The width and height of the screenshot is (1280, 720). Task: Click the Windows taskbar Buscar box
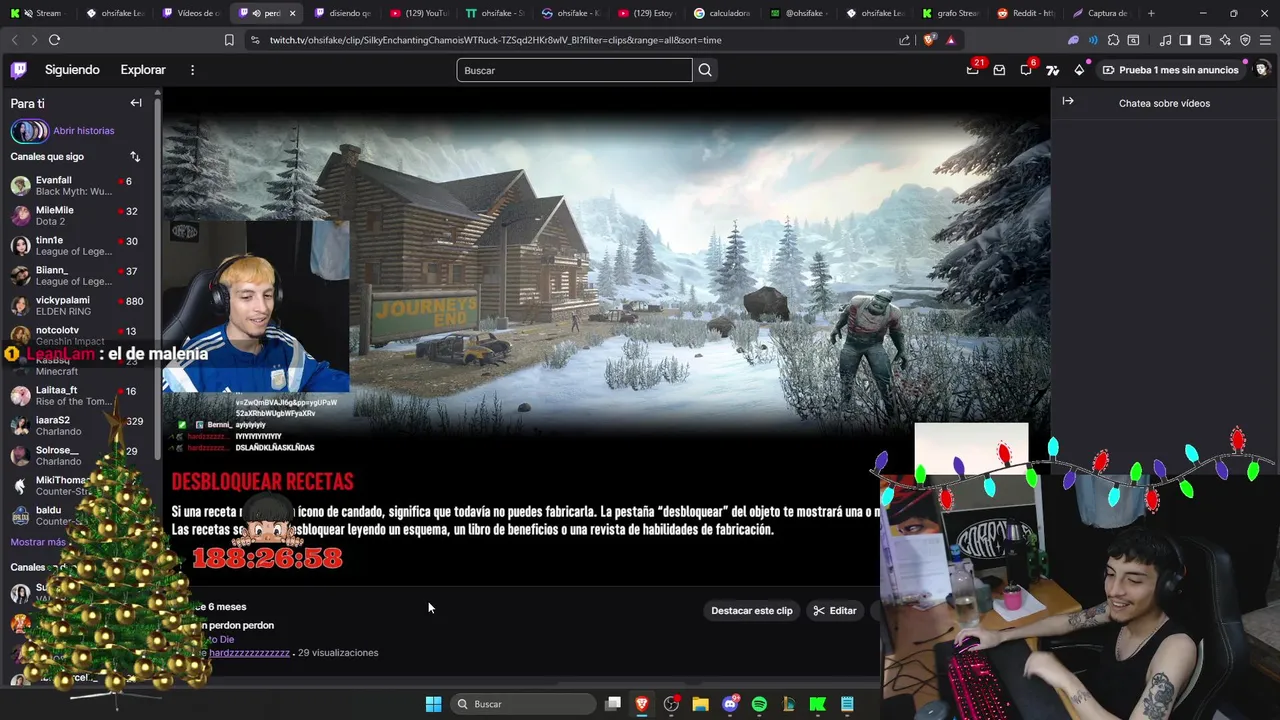[524, 704]
